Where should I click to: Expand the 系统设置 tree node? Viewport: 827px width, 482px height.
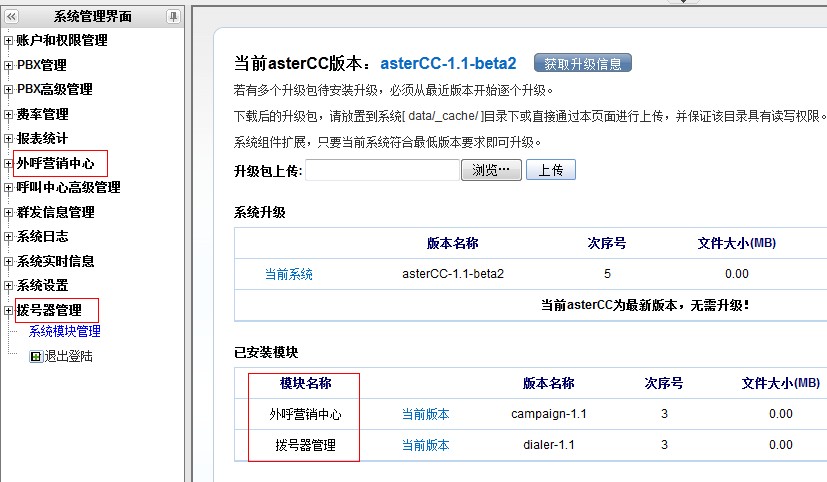click(x=9, y=286)
